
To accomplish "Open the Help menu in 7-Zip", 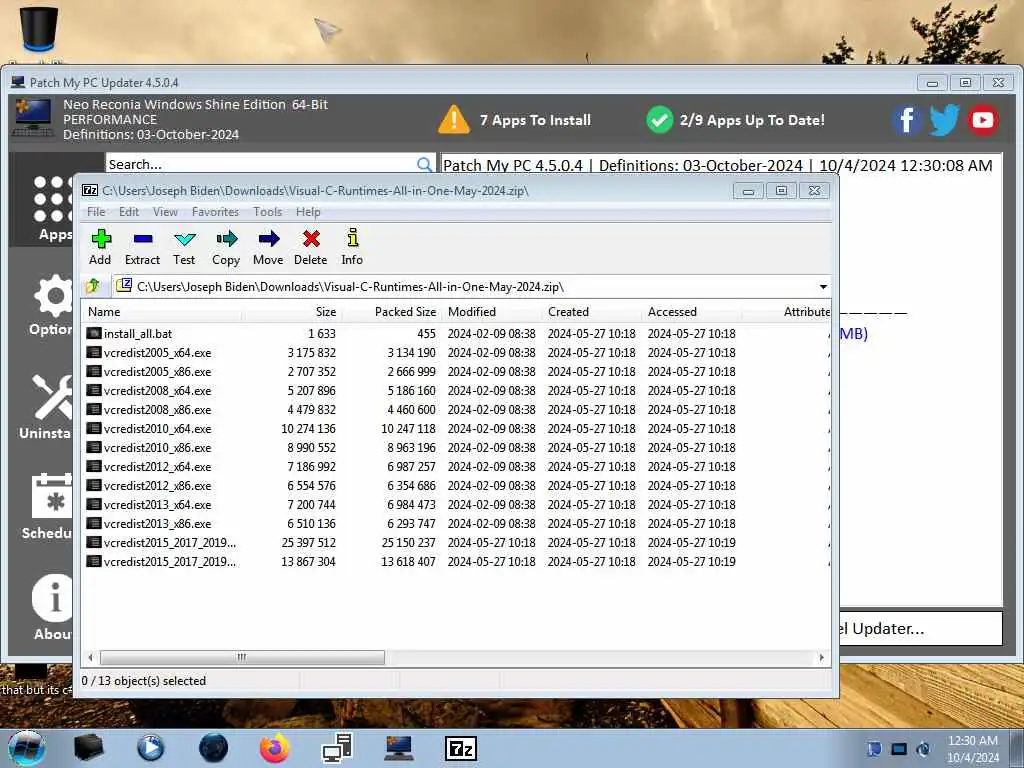I will pos(308,212).
